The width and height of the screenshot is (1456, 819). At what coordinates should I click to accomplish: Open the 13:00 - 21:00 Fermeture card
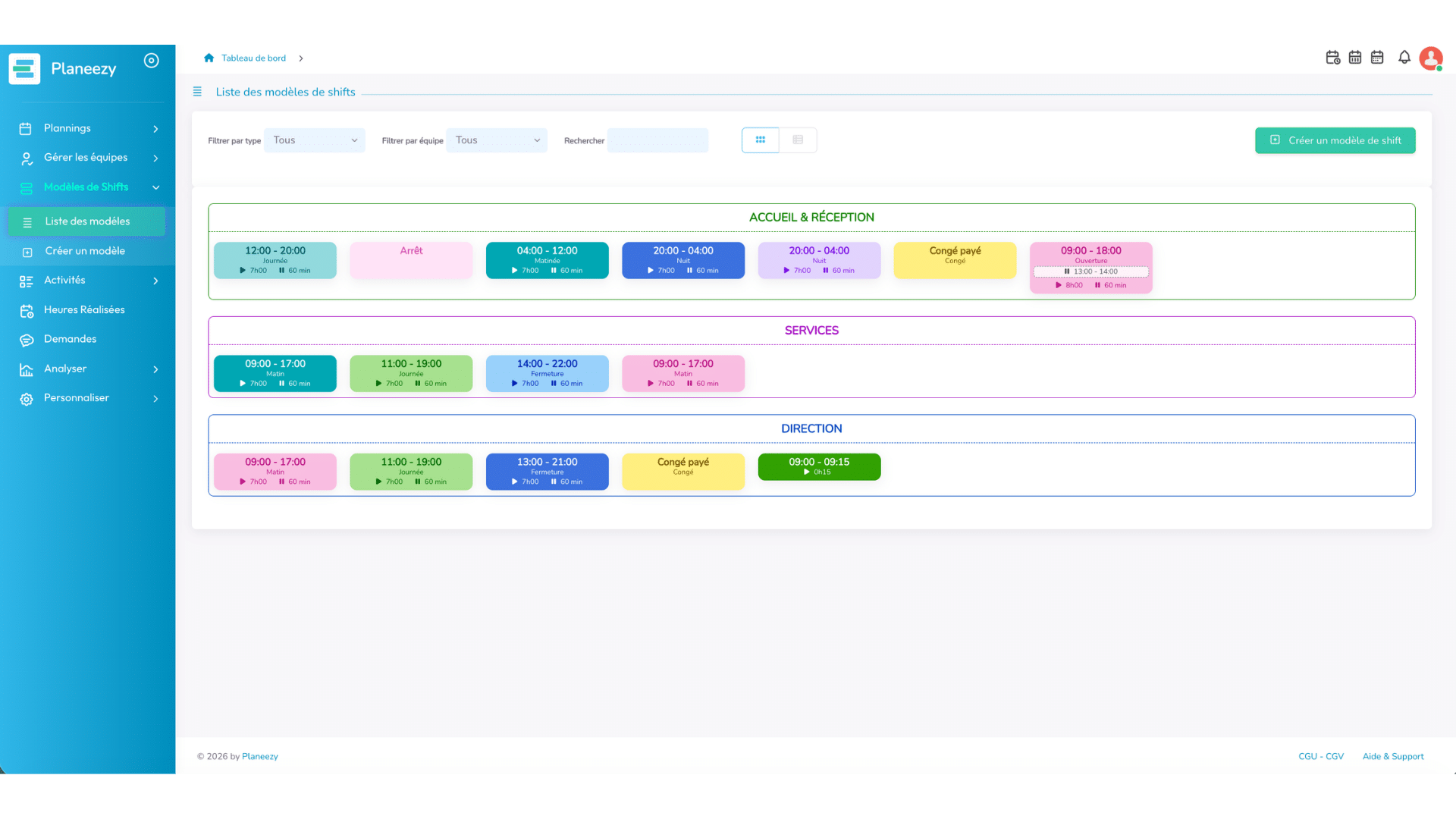click(547, 472)
